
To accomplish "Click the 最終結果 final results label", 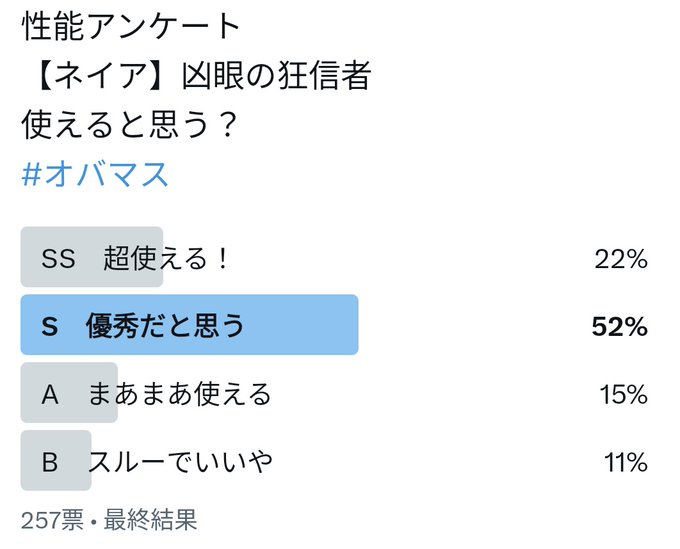I will point(150,520).
